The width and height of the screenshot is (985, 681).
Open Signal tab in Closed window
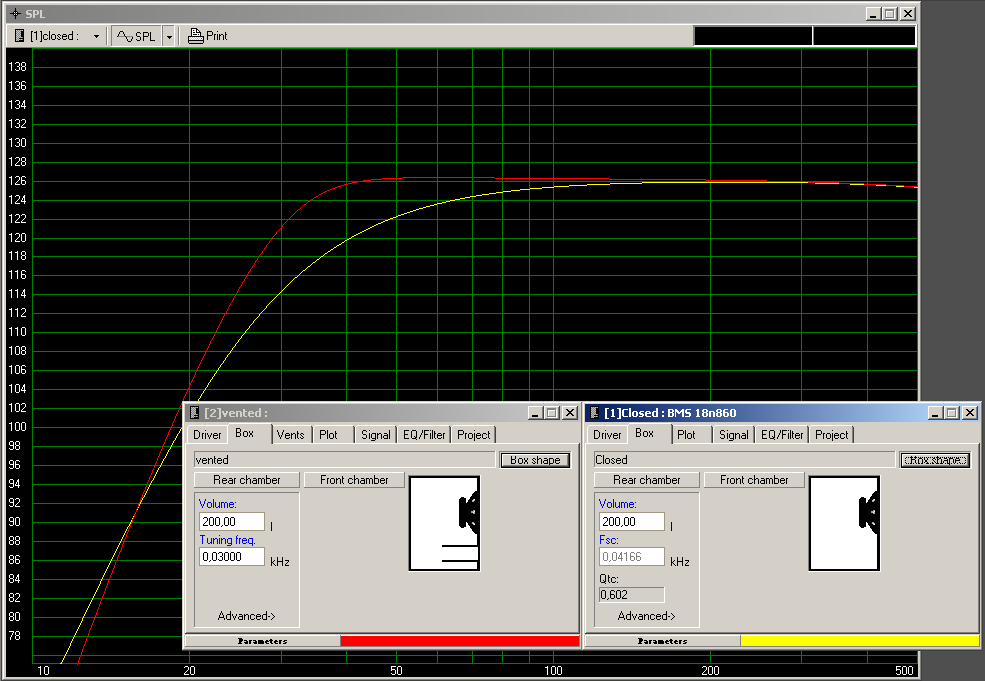point(734,435)
